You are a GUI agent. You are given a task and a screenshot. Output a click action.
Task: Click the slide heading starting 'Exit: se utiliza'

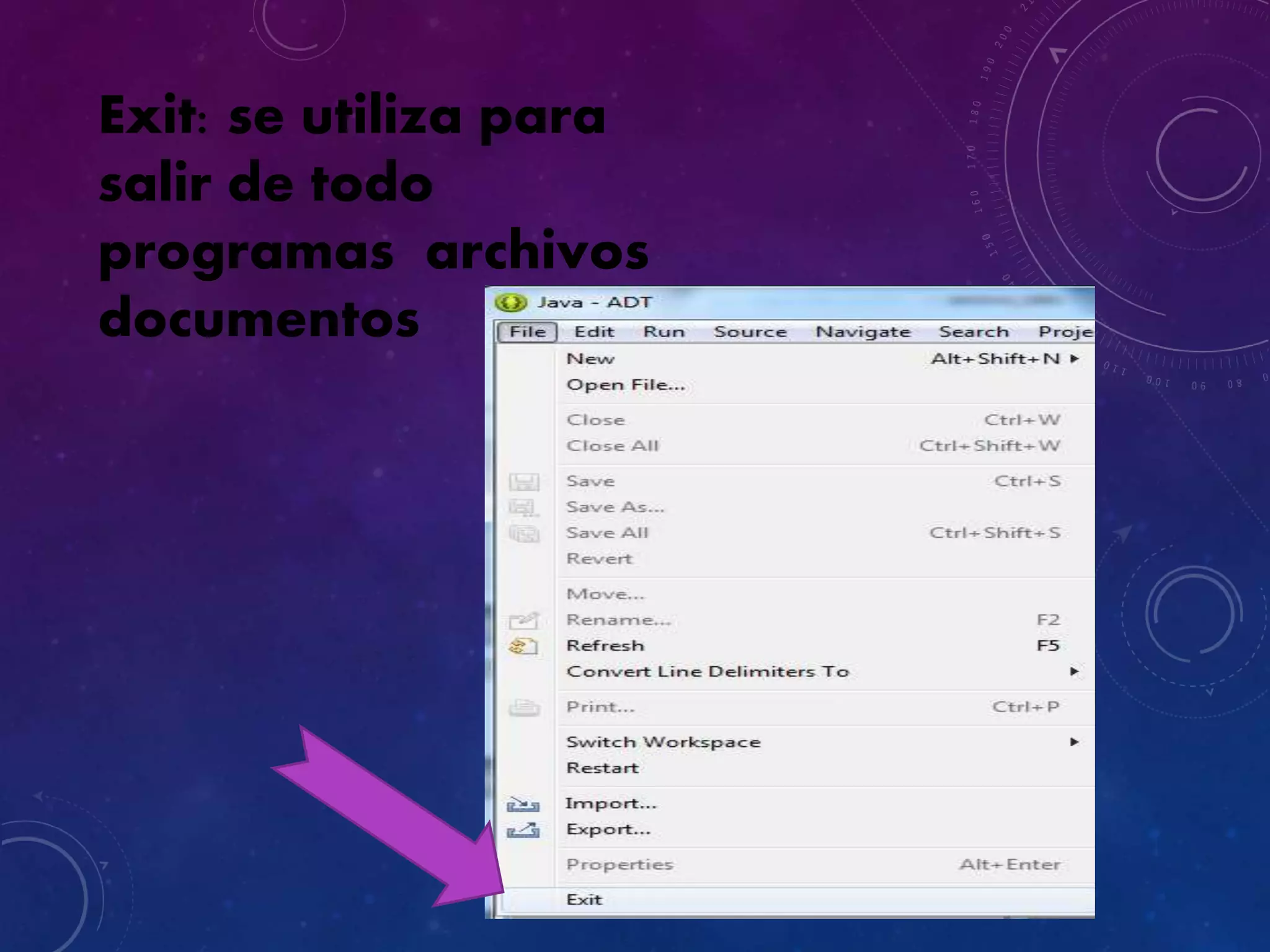tap(374, 217)
